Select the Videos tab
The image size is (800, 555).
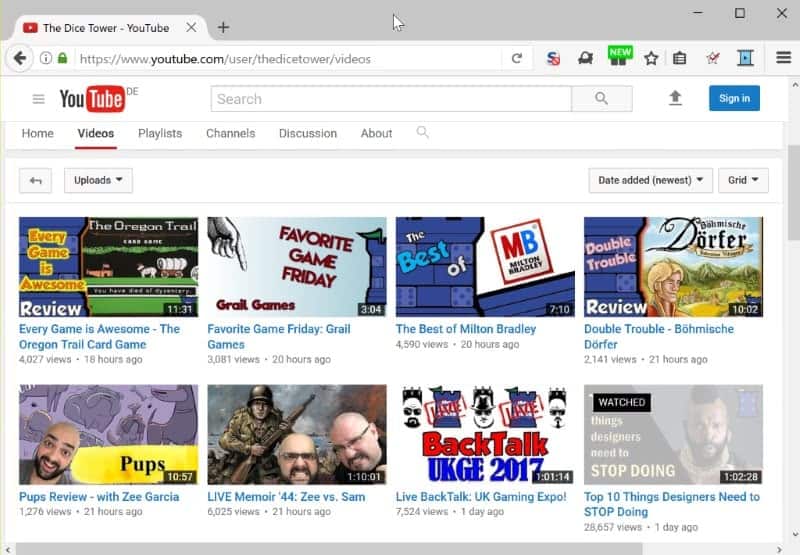click(96, 134)
